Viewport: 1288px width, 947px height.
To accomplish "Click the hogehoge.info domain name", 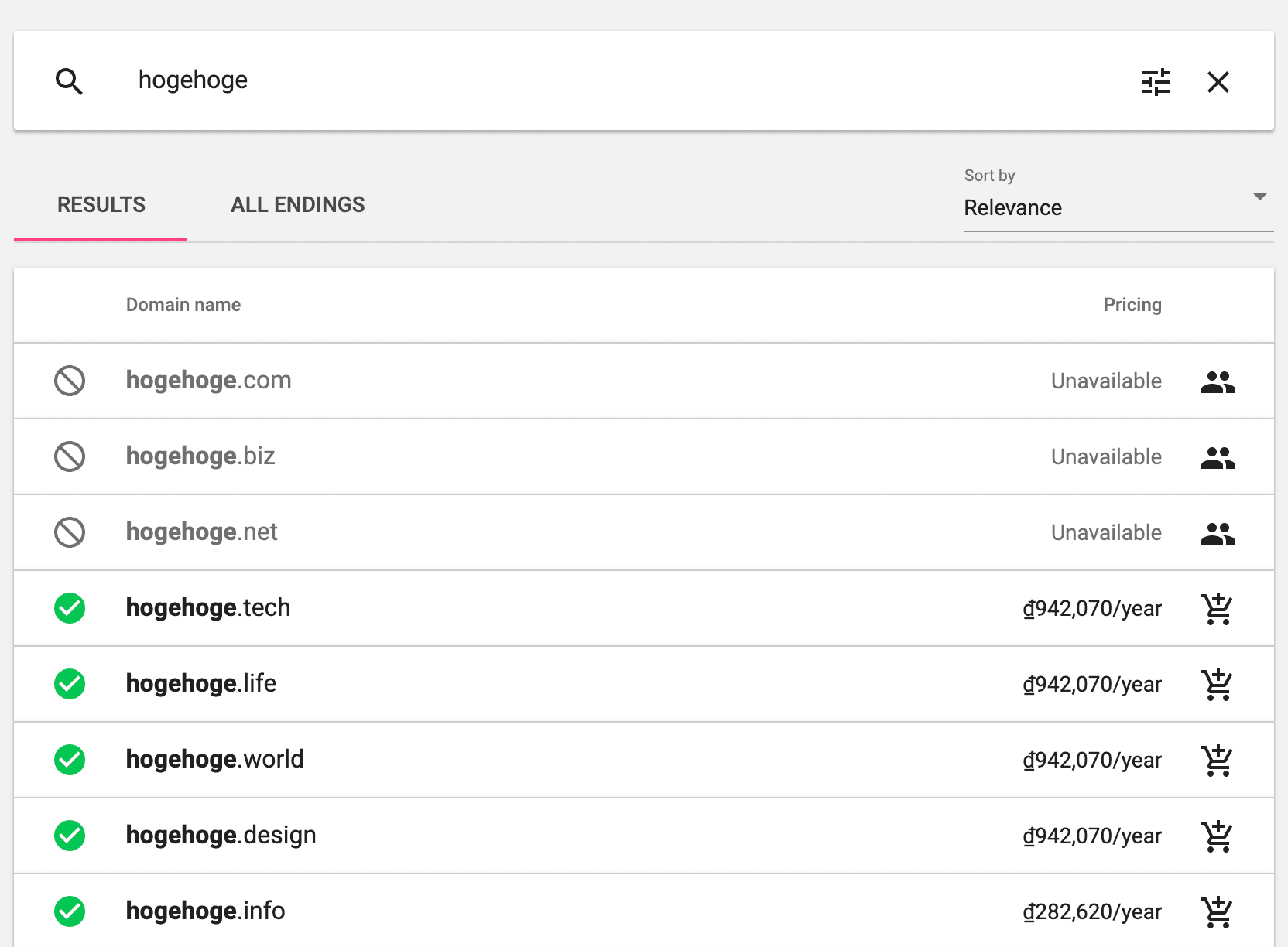I will click(x=205, y=911).
